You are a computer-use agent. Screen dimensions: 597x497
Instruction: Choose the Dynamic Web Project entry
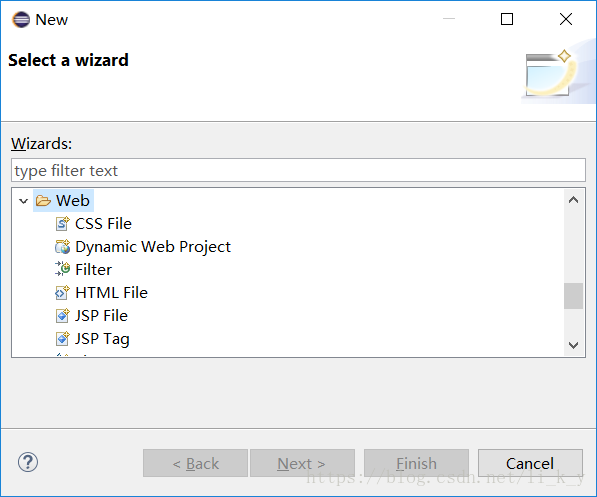pos(153,247)
